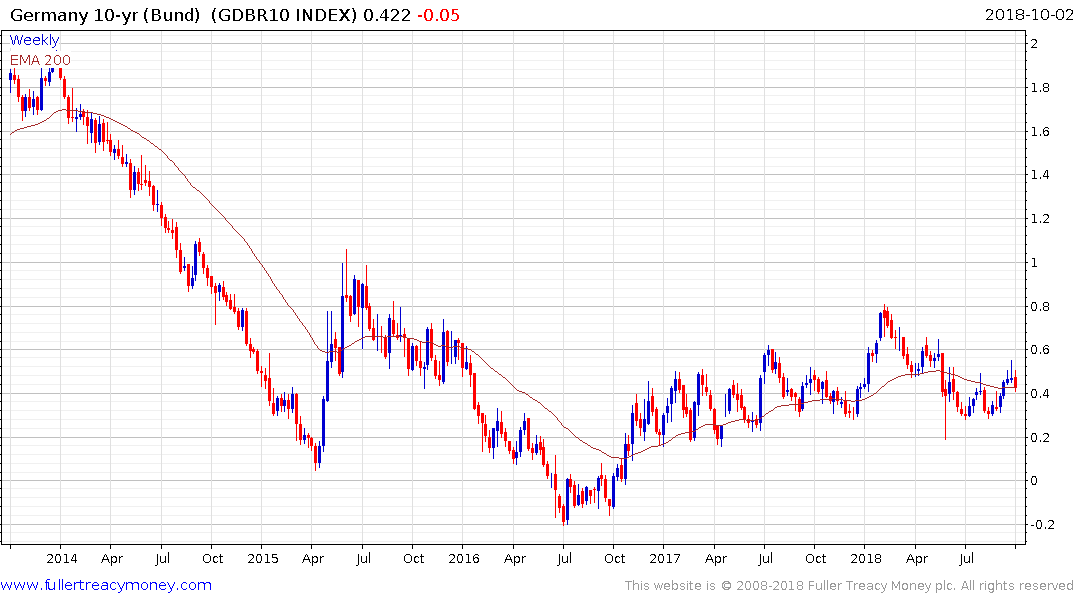Select the 2015 x-axis label

pos(263,559)
